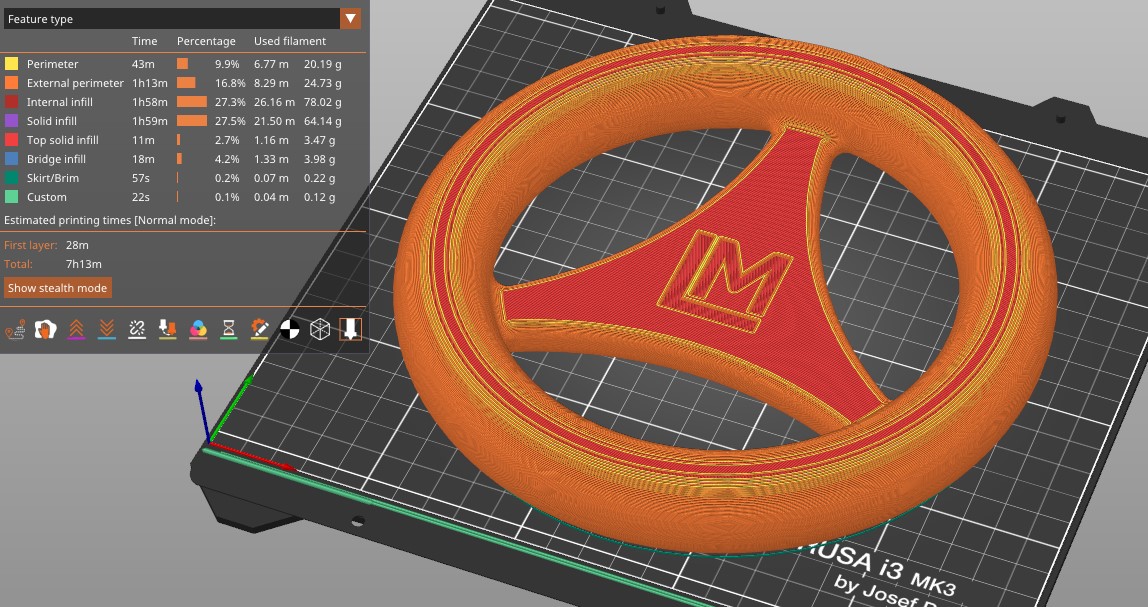1148x607 pixels.
Task: Select the Top solid infill label
Action: click(63, 140)
